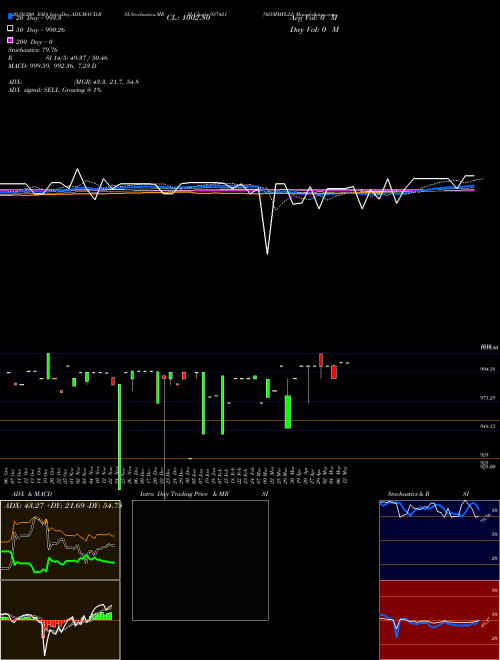This screenshot has height=660, width=500.
Task: Select the '200 Day = 0' legend text
Action: pyautogui.click(x=34, y=42)
